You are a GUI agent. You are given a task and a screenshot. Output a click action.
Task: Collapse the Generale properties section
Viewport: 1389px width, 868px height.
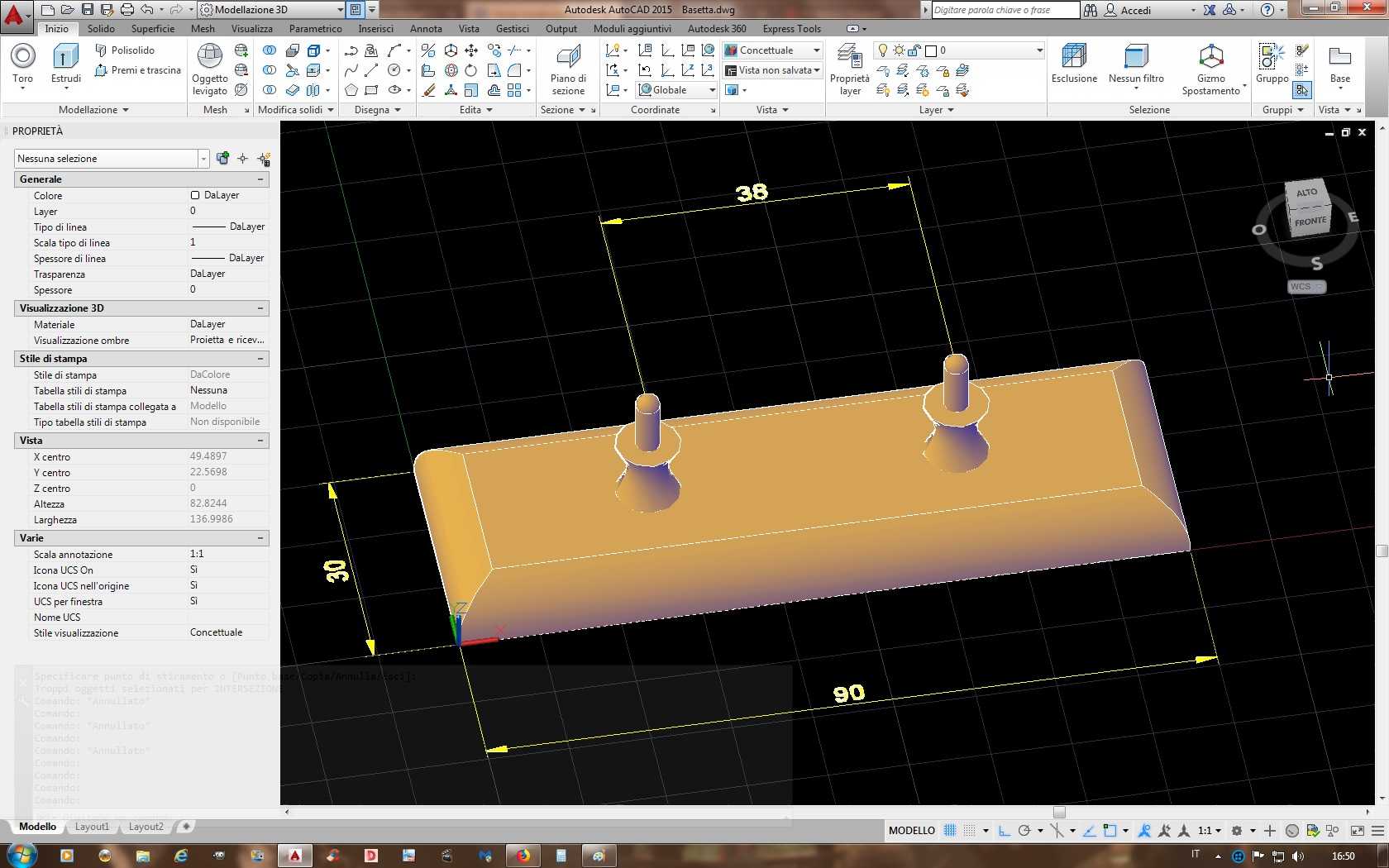coord(260,179)
